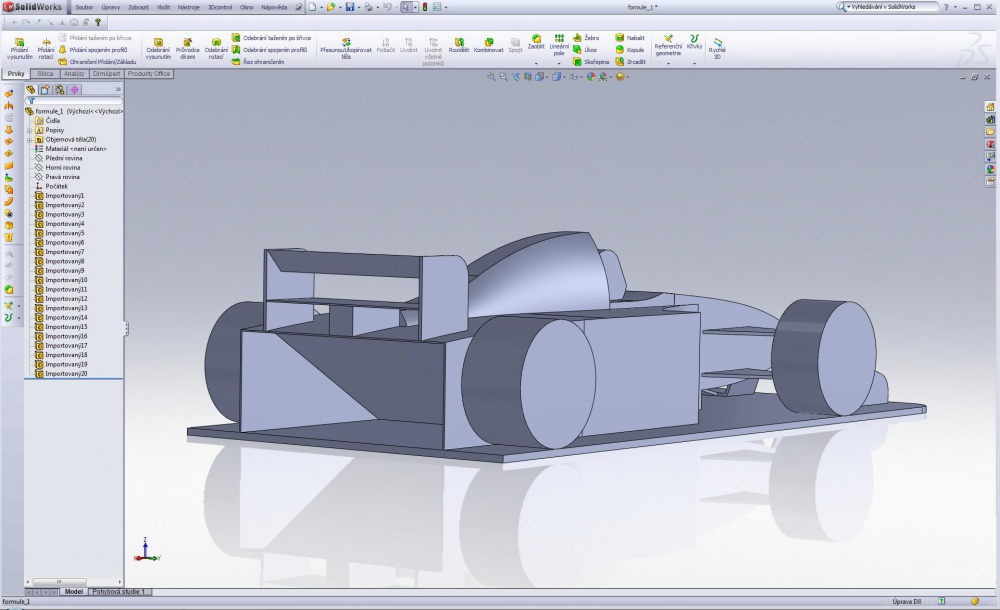
Task: Click the Odebrání tažením po křivce tool
Action: coord(272,38)
